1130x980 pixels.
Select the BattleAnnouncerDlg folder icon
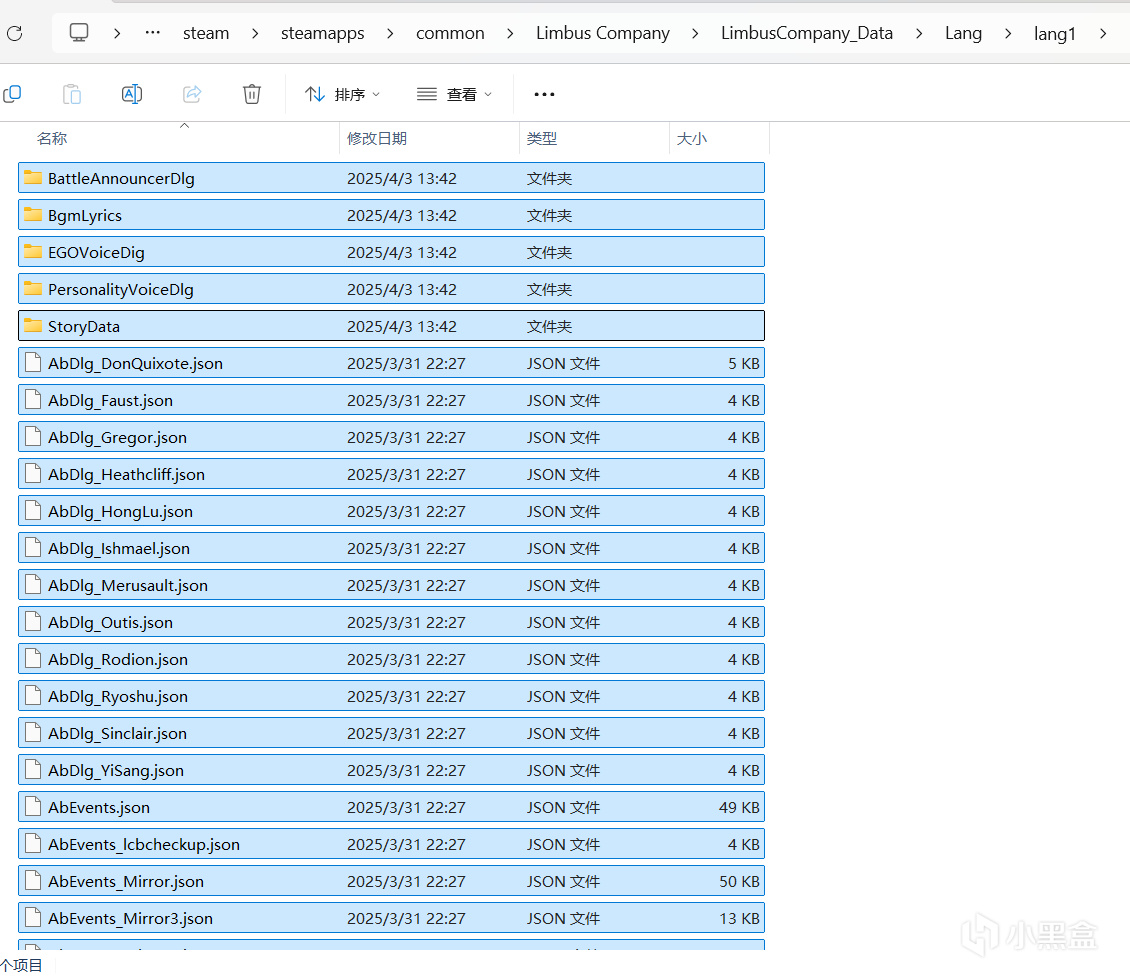32,177
